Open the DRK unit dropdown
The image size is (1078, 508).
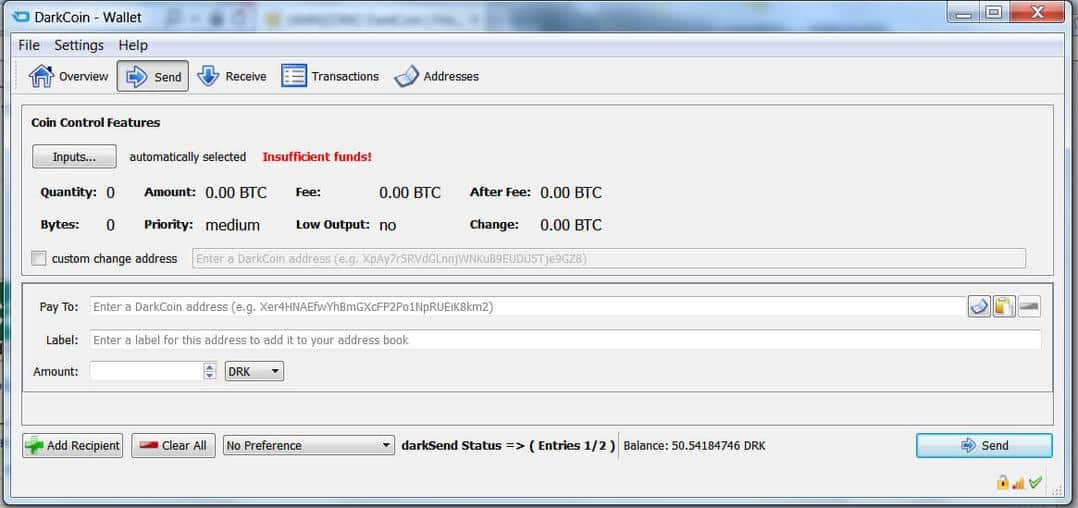[x=254, y=371]
